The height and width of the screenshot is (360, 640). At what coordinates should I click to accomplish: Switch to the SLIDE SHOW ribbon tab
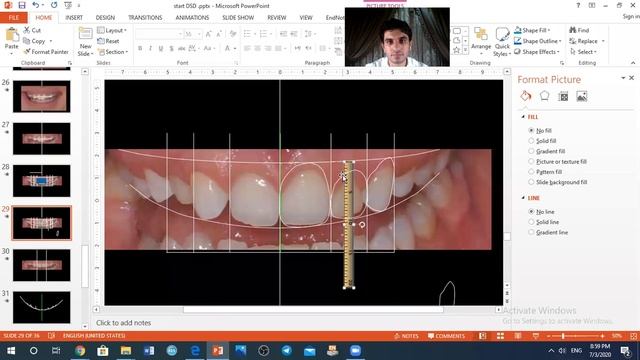pos(238,18)
